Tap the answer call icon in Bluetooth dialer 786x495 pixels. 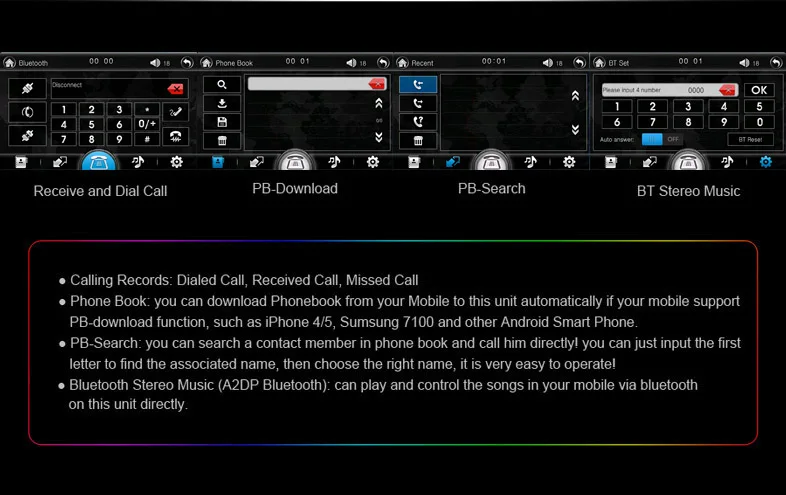point(175,112)
